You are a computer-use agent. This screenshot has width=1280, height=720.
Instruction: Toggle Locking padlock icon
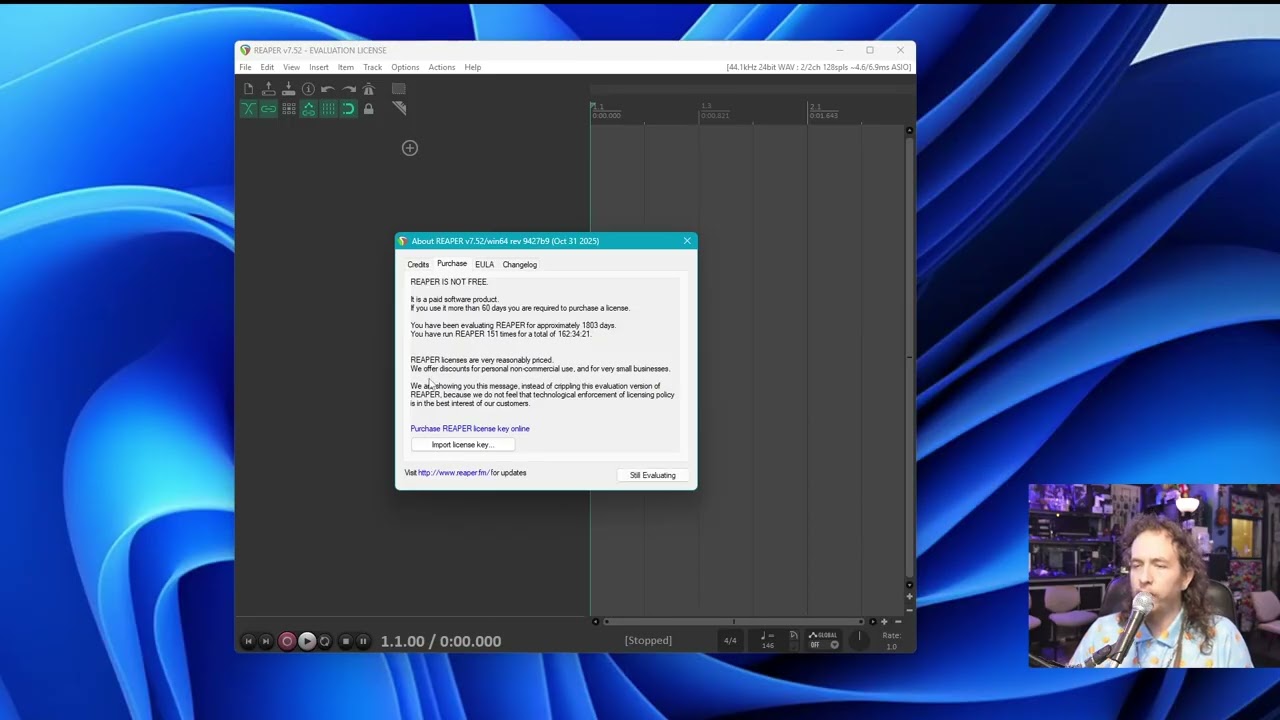point(368,109)
